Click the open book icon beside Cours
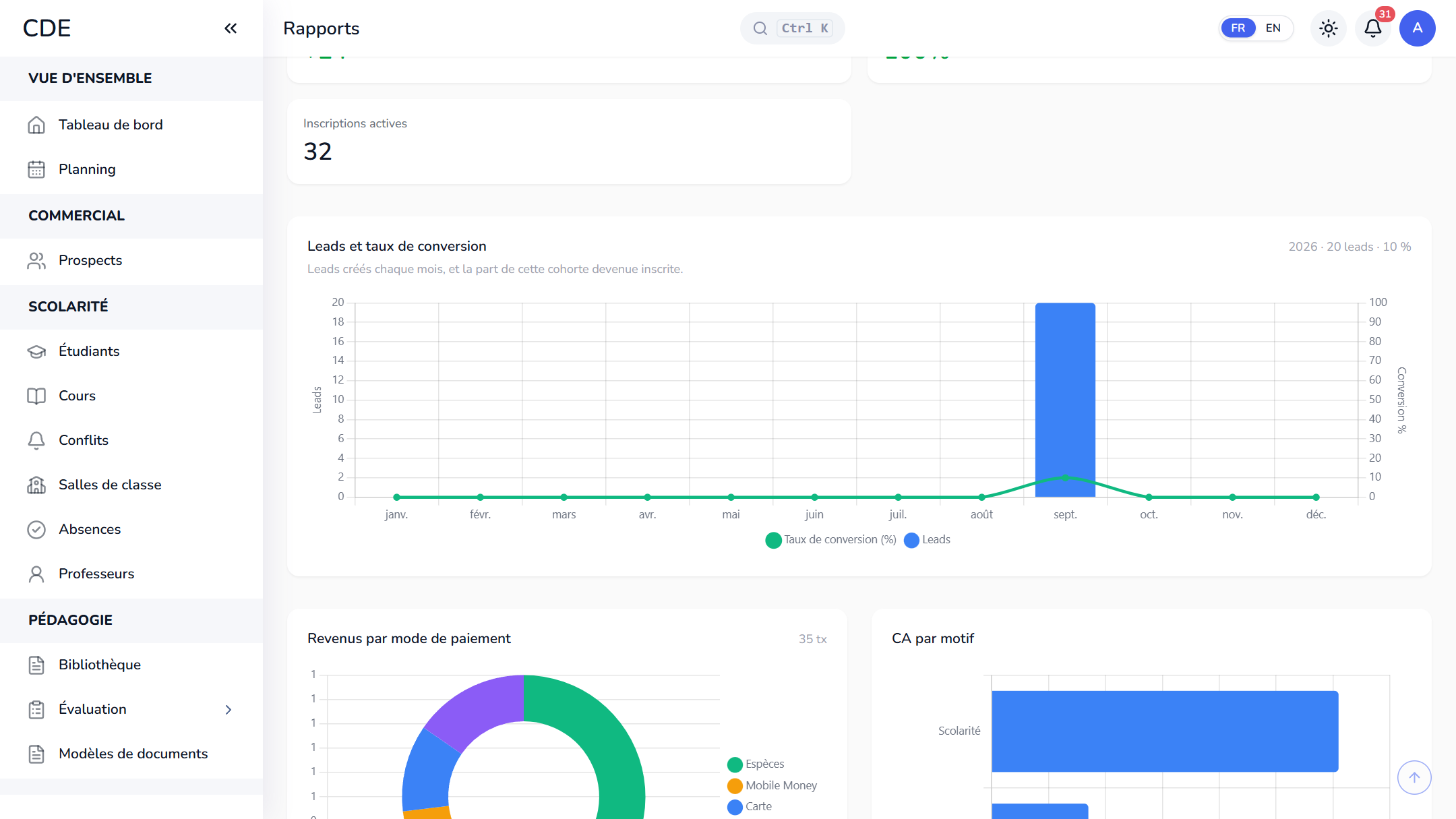The image size is (1456, 819). [36, 396]
